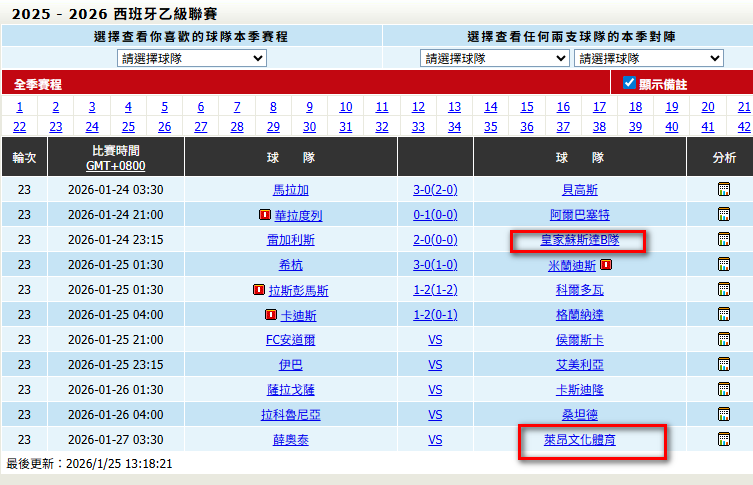
Task: Click analysis icon for 雷加利斯 match row
Action: (724, 239)
